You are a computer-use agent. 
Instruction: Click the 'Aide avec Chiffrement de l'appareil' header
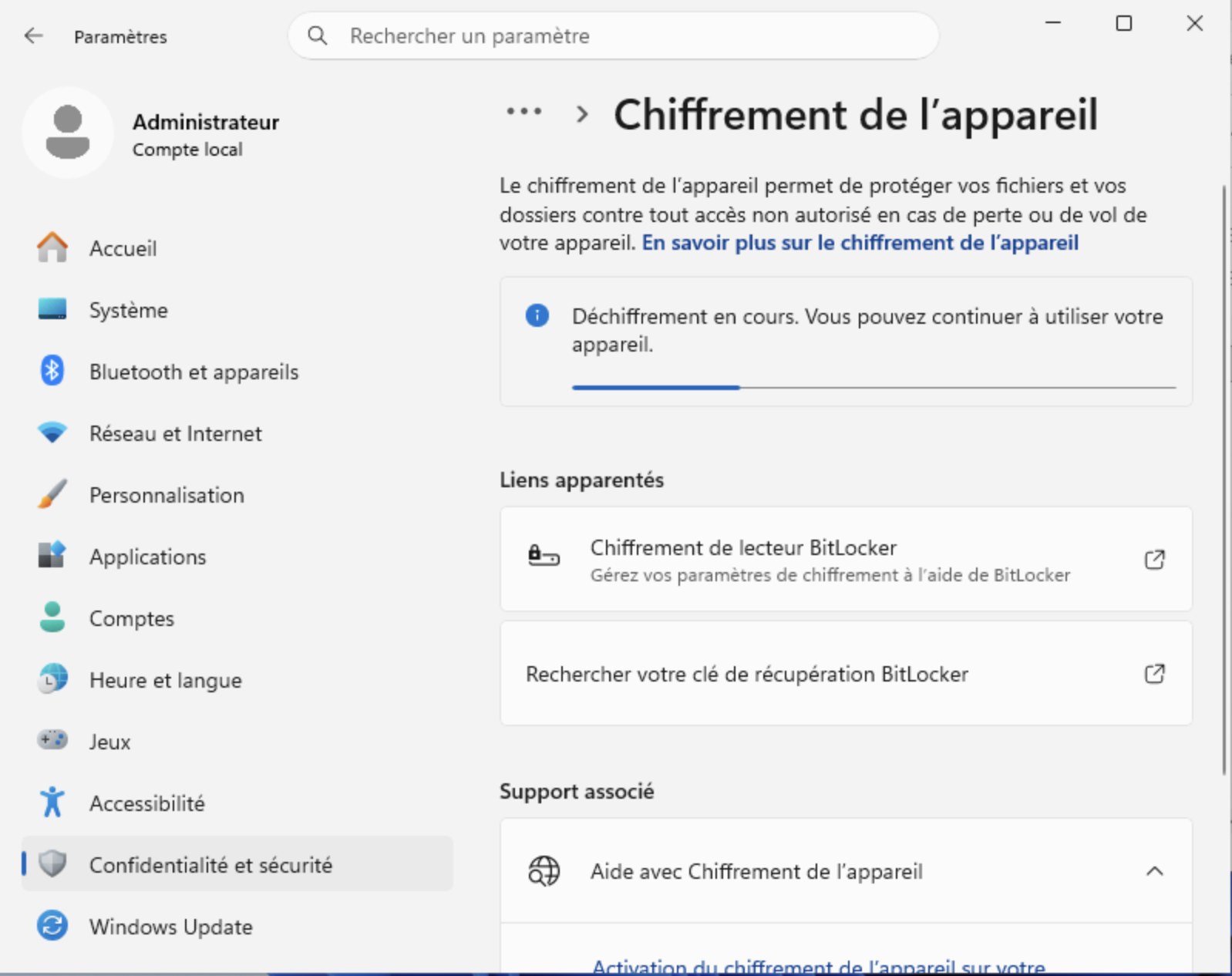(x=846, y=871)
